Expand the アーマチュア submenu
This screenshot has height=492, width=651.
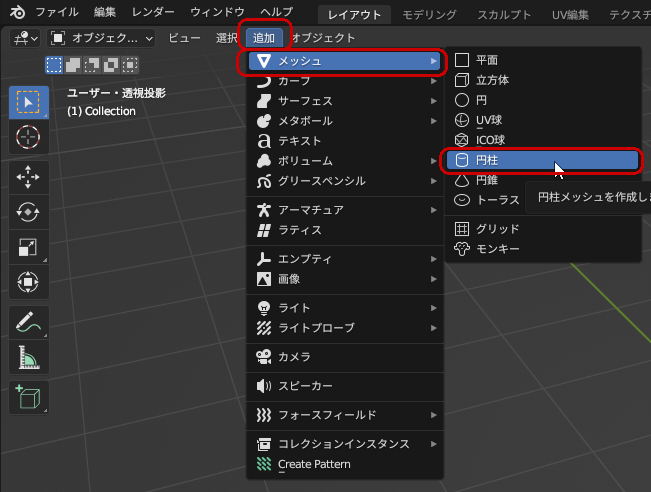[344, 210]
